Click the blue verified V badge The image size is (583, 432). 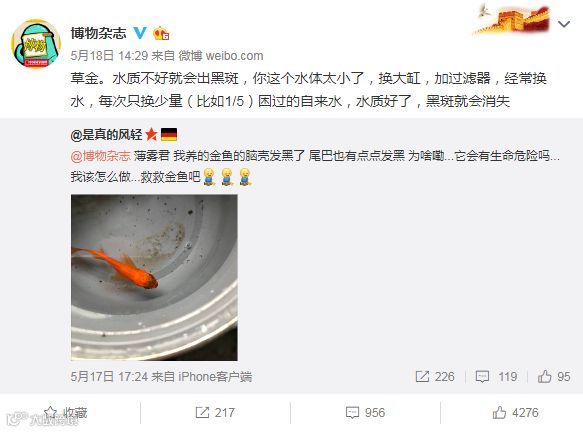point(140,33)
